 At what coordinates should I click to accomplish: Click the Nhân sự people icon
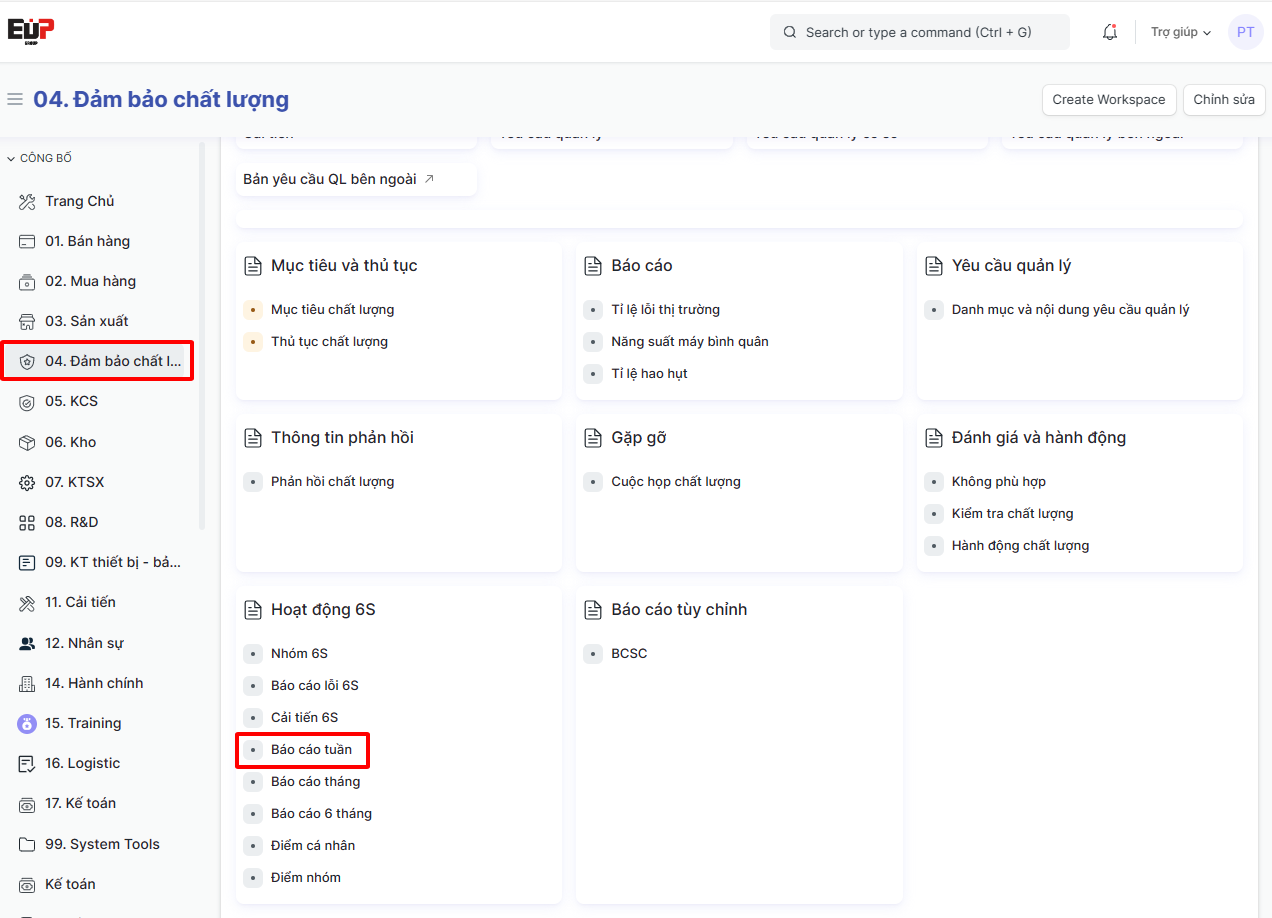coord(27,643)
